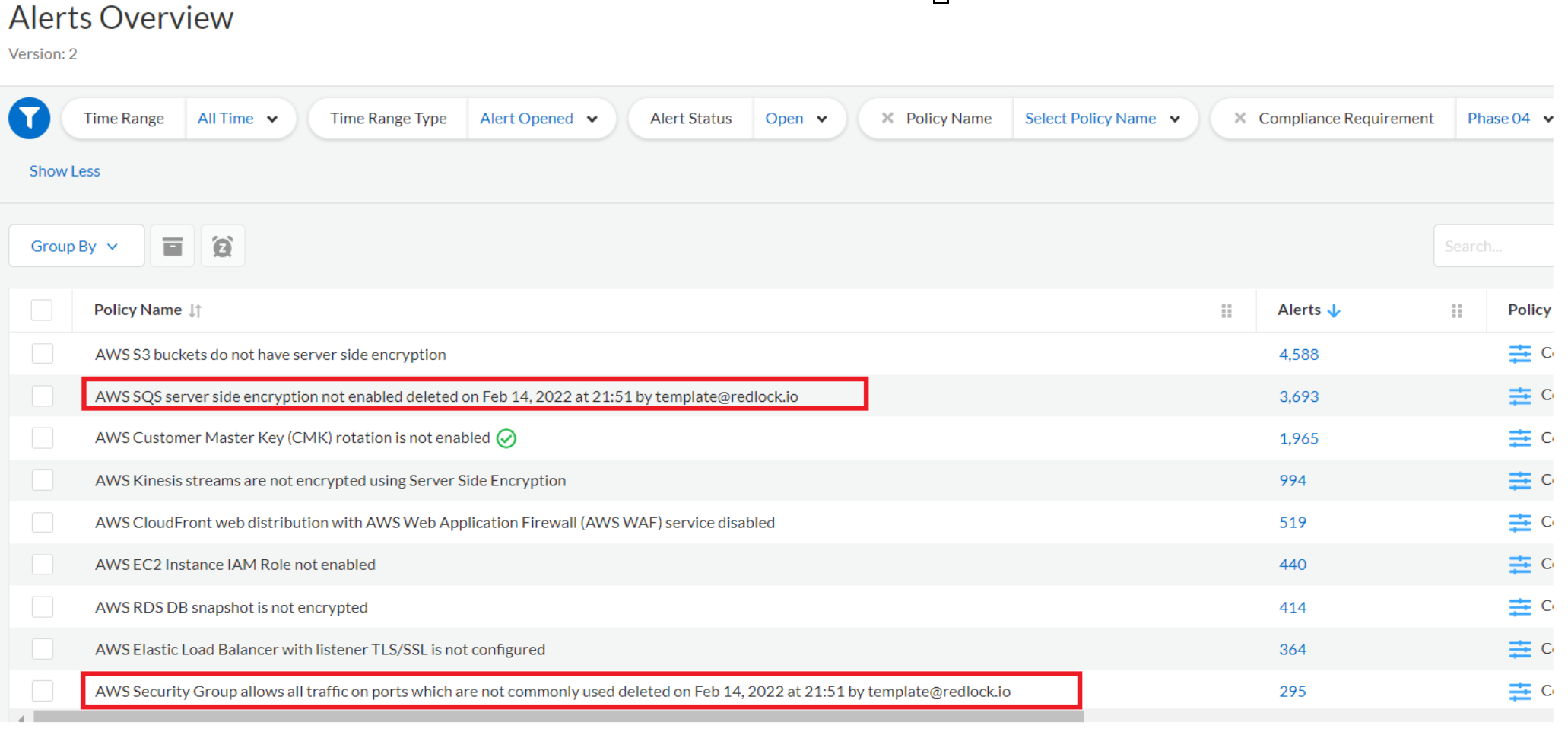Grab the Alerts column drag handle
Viewport: 1568px width, 732px height.
click(1457, 310)
